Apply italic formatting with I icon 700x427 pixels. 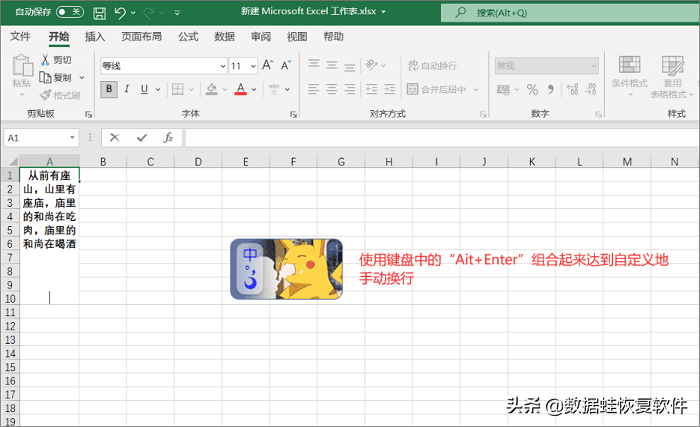[x=127, y=89]
